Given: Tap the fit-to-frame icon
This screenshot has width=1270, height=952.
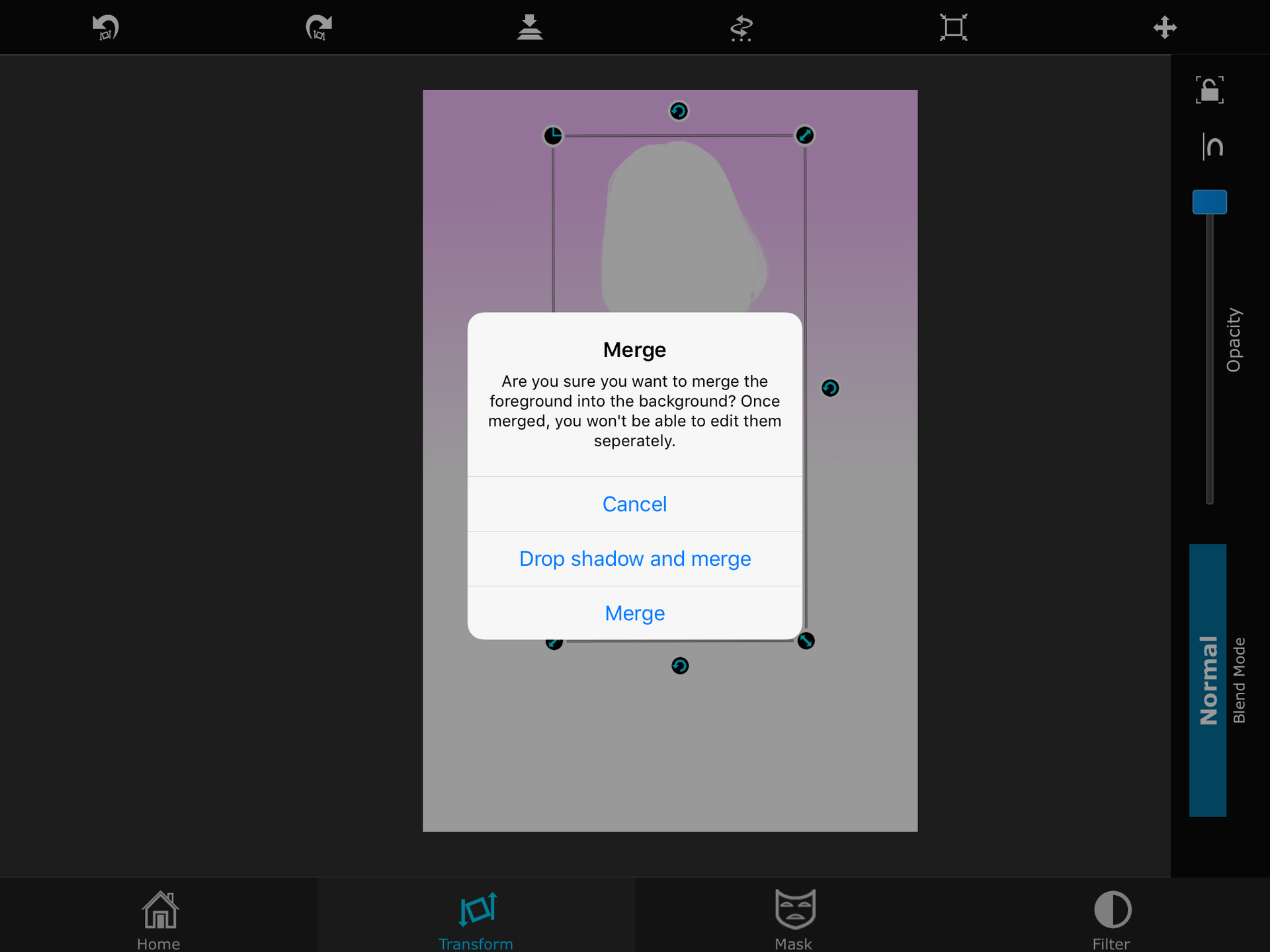Looking at the screenshot, I should click(x=953, y=27).
